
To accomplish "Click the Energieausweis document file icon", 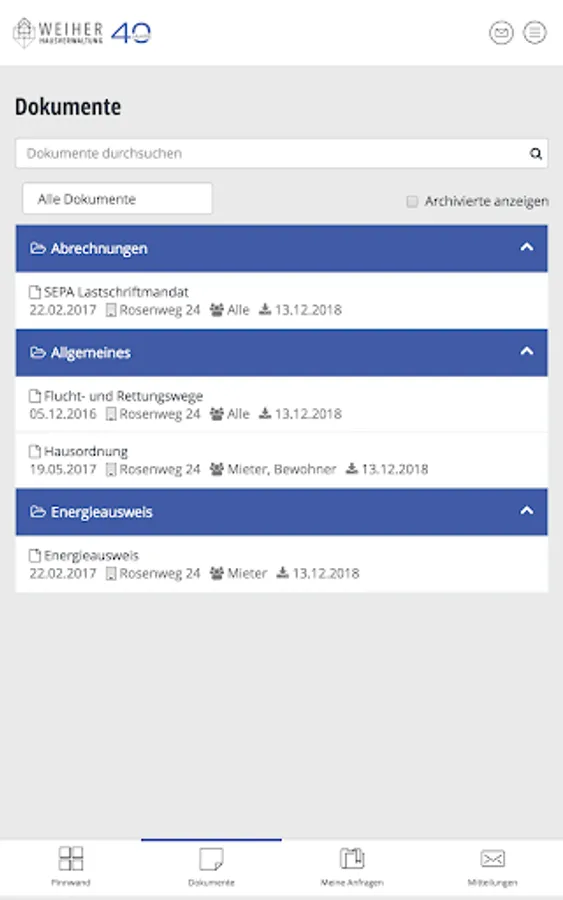I will click(x=35, y=556).
